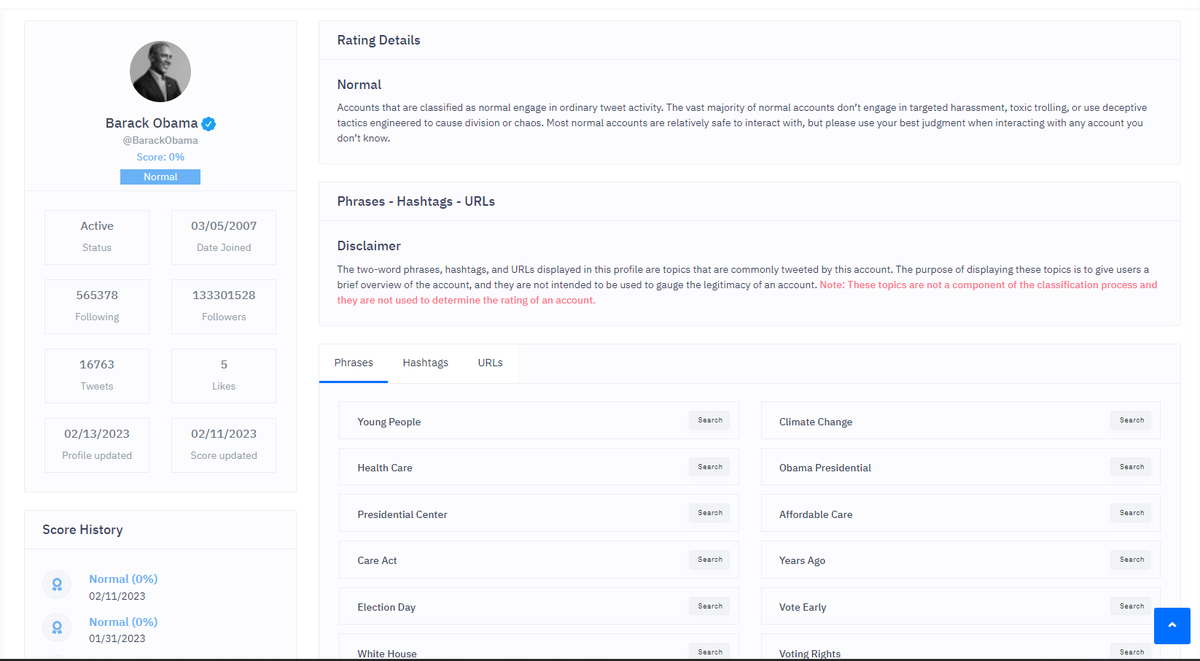Open Barack Obama's profile picture
This screenshot has width=1200, height=661.
click(160, 72)
